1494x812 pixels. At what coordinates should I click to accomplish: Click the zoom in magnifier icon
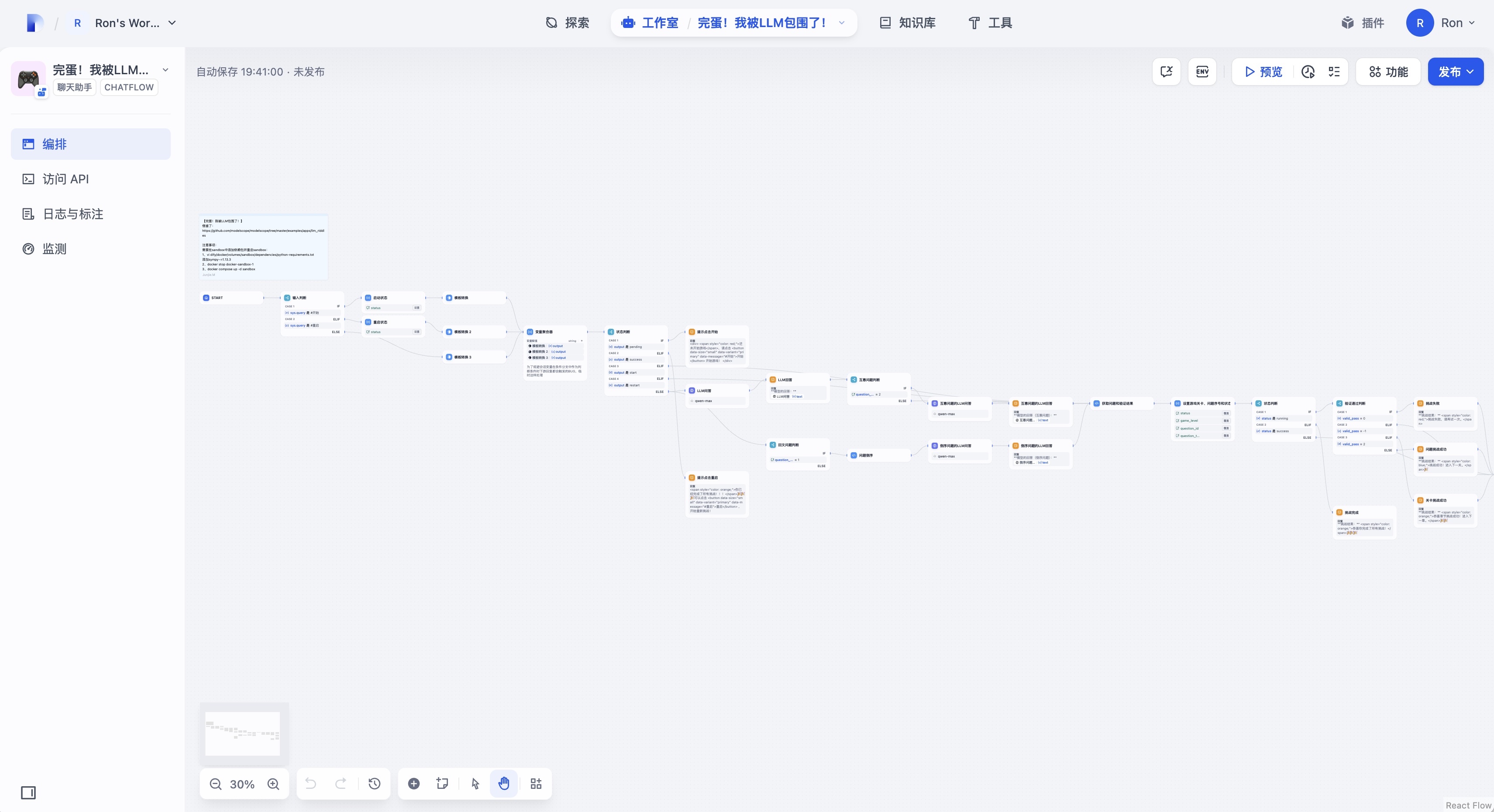pos(273,784)
